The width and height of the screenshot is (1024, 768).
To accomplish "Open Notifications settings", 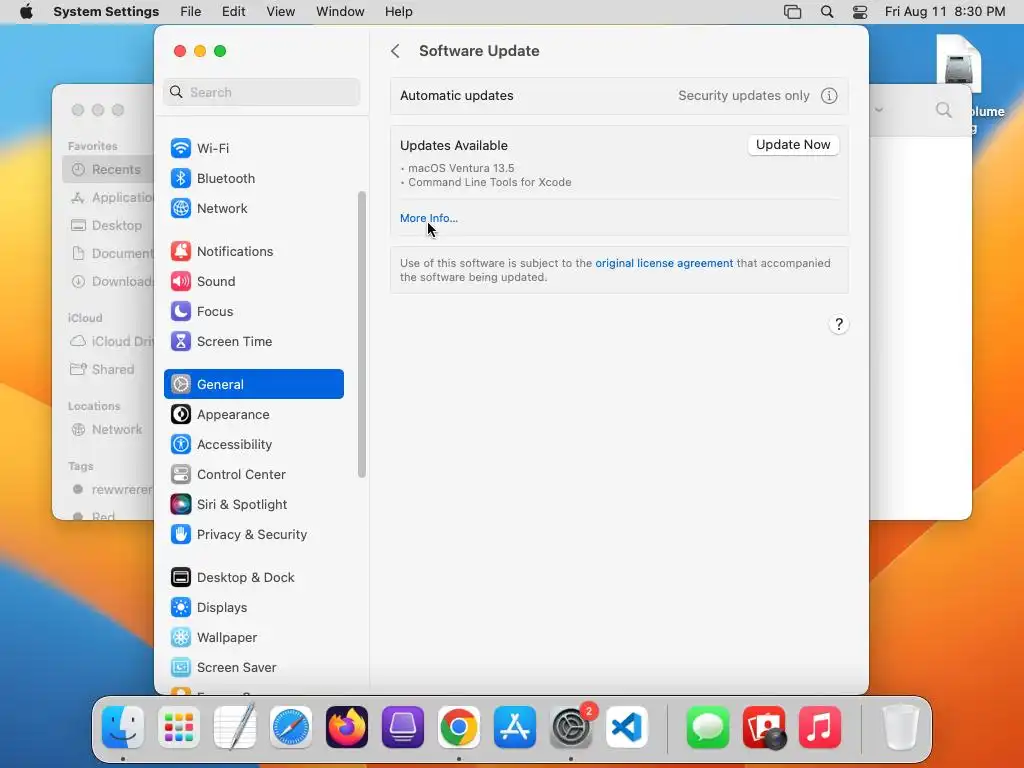I will [x=253, y=251].
